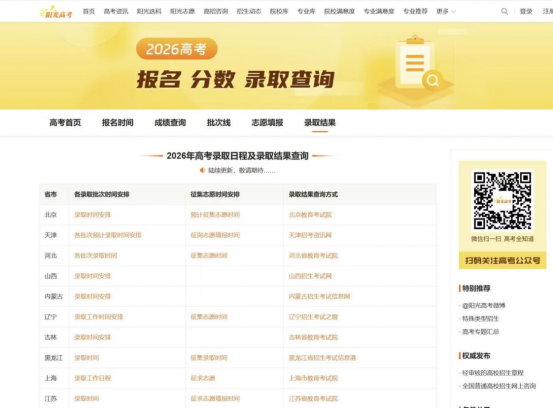This screenshot has width=553, height=409.
Task: Open 河北 征集志愿时间 link
Action: click(x=209, y=256)
